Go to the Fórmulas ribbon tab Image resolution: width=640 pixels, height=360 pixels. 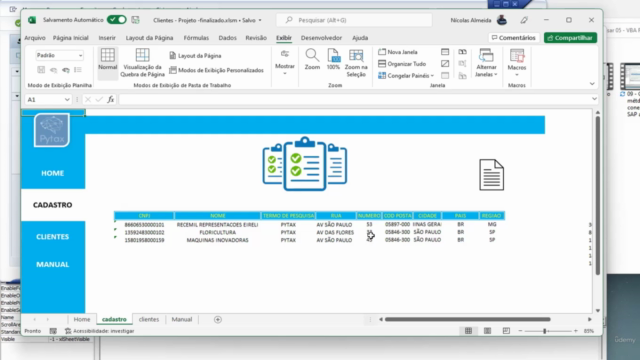(196, 38)
